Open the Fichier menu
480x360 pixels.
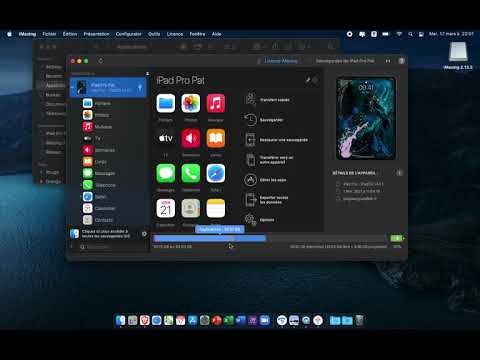click(49, 34)
